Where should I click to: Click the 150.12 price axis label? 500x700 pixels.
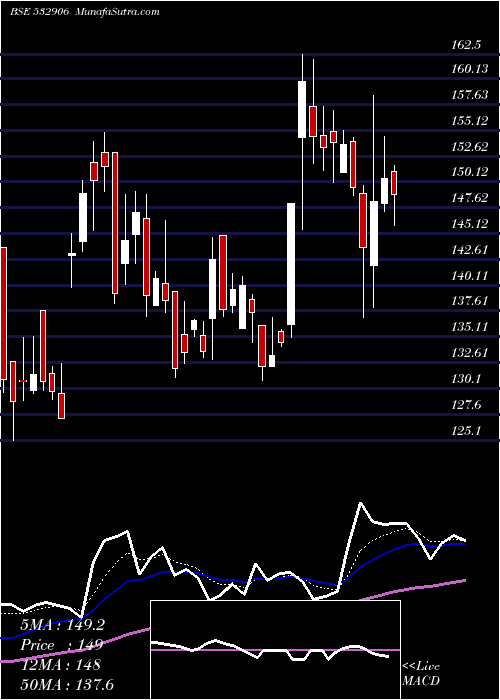(470, 172)
